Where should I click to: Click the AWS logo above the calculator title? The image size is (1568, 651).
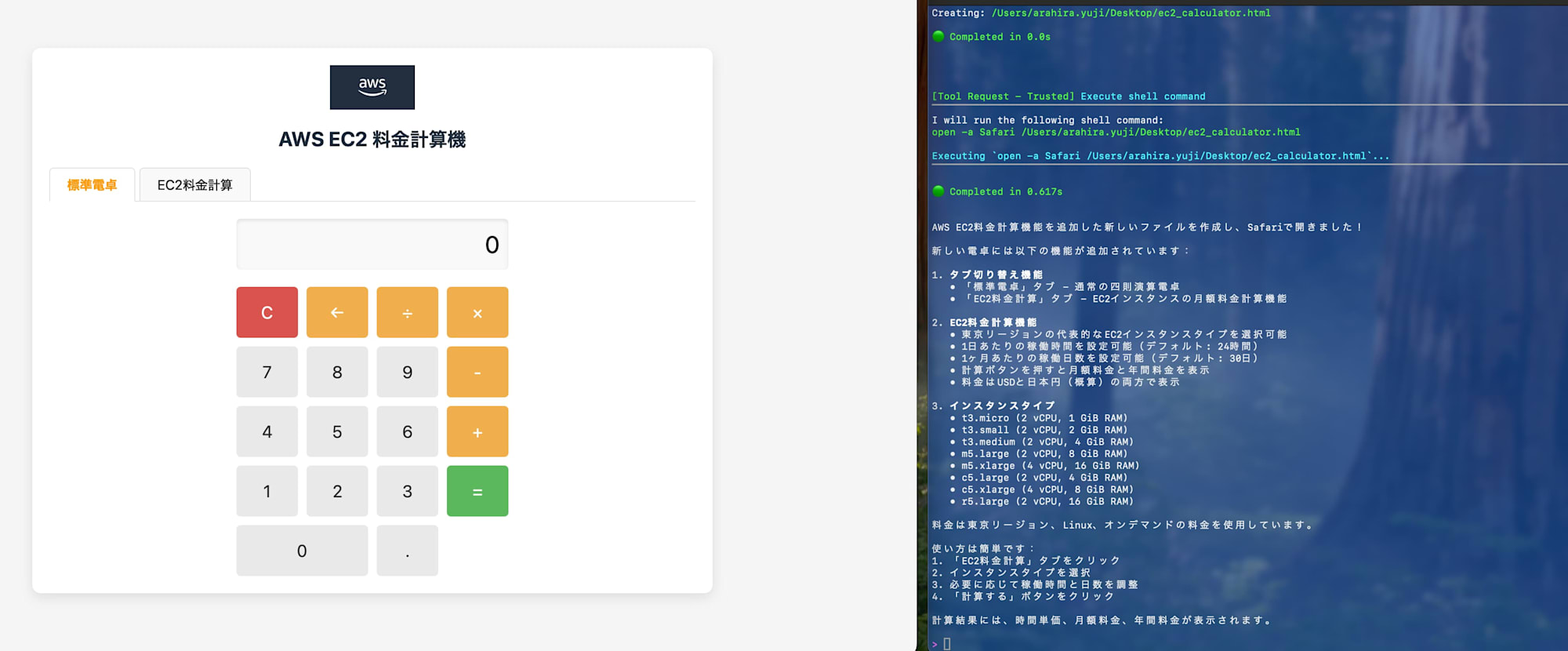pos(372,87)
